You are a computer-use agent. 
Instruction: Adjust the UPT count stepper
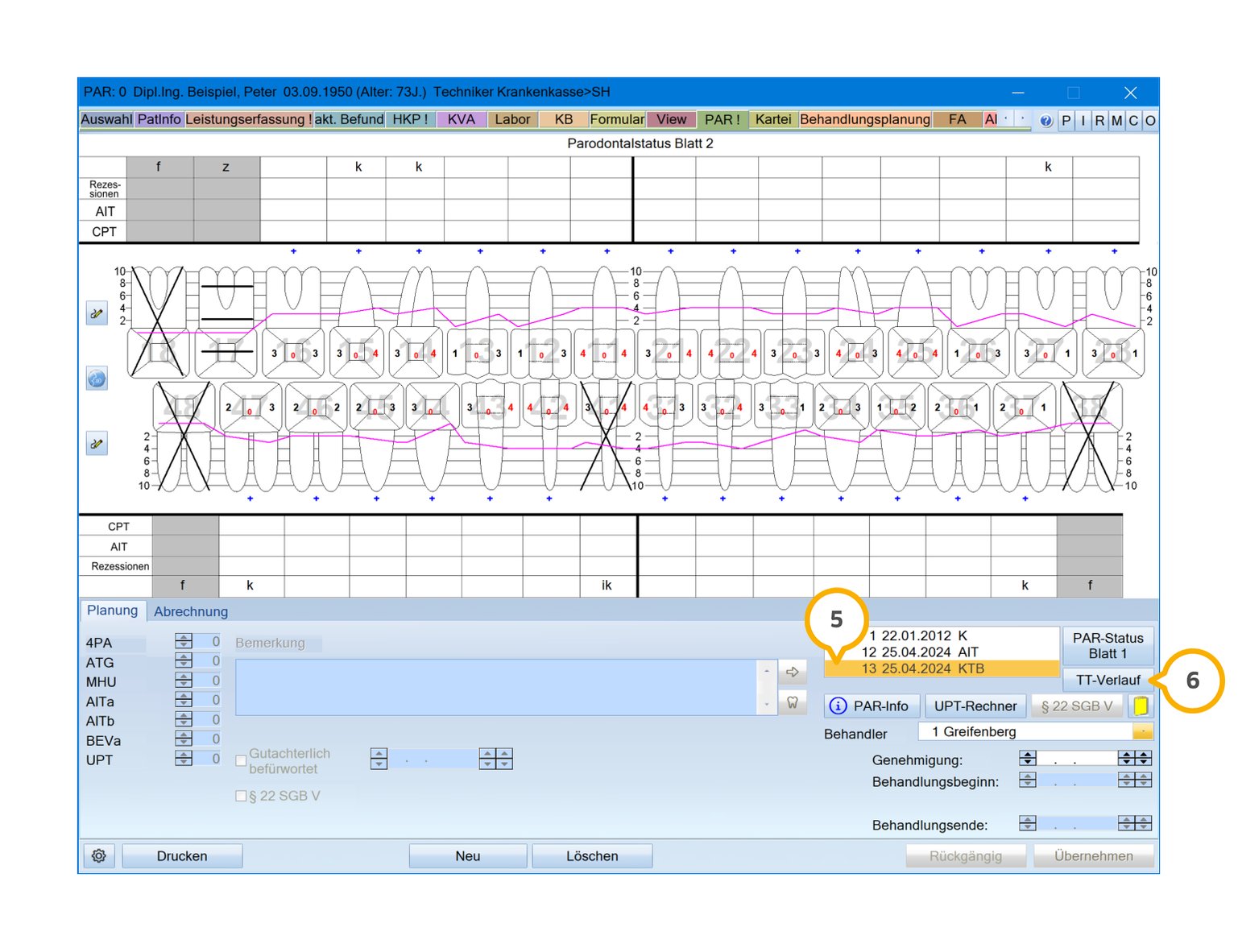pos(184,759)
